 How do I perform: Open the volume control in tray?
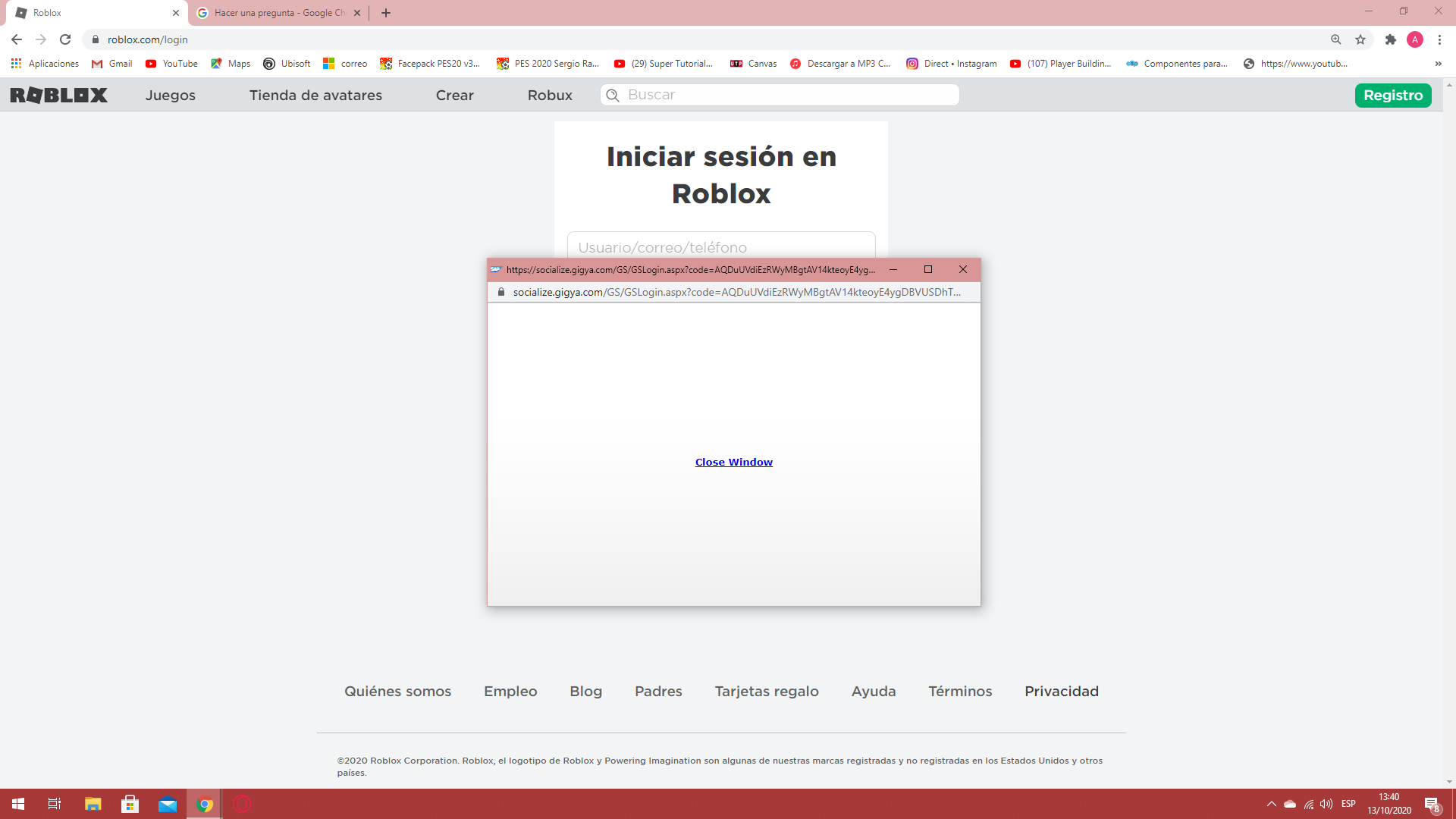tap(1326, 804)
